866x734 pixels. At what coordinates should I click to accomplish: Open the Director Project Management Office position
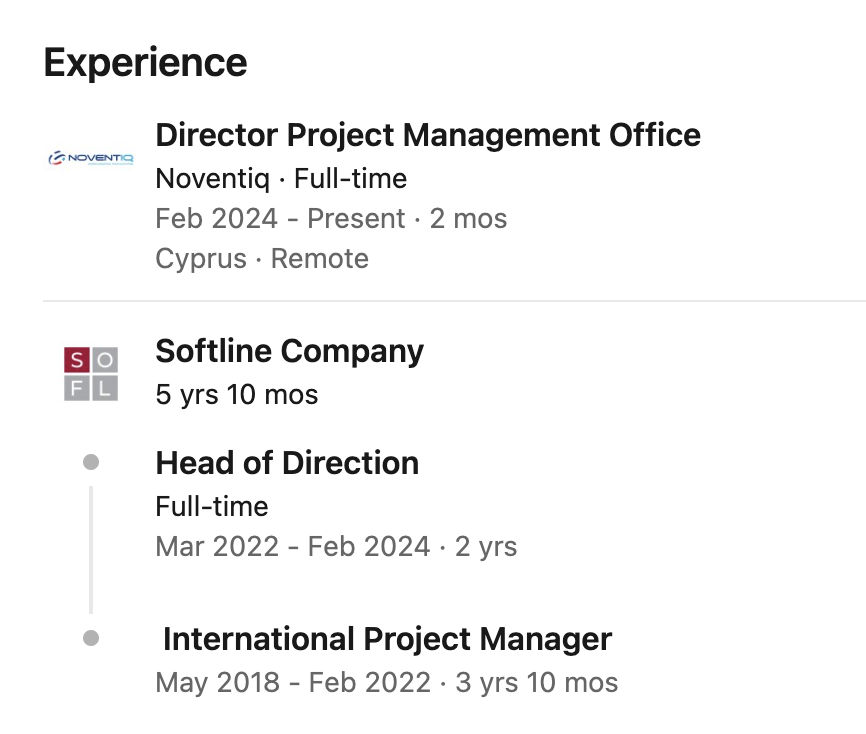pos(428,135)
